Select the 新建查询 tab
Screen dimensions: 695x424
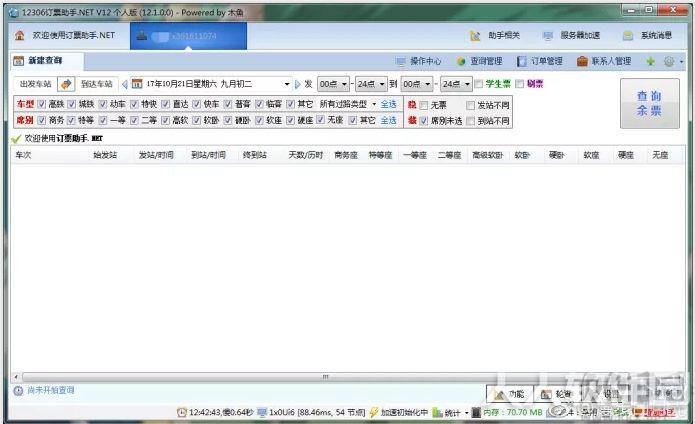tap(47, 61)
